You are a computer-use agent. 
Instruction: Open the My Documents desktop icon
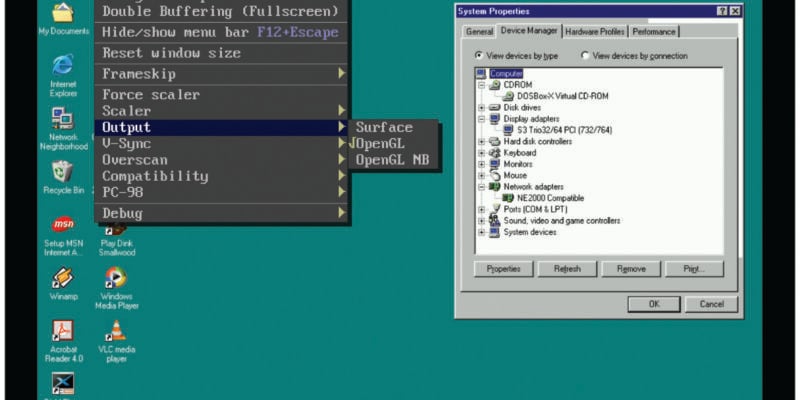tap(63, 13)
